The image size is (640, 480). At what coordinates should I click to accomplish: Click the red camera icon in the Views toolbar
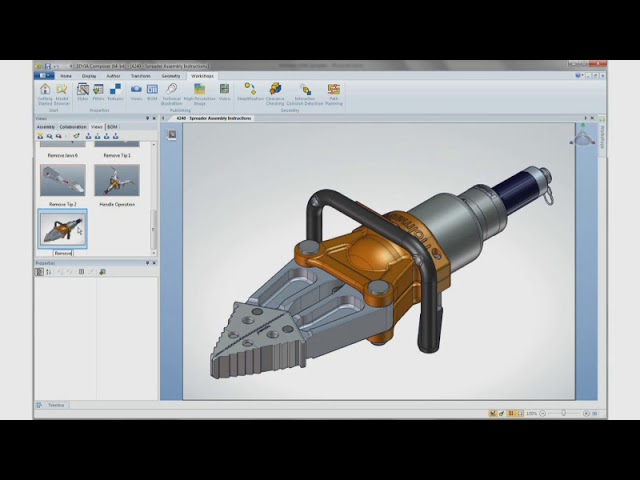tap(58, 136)
